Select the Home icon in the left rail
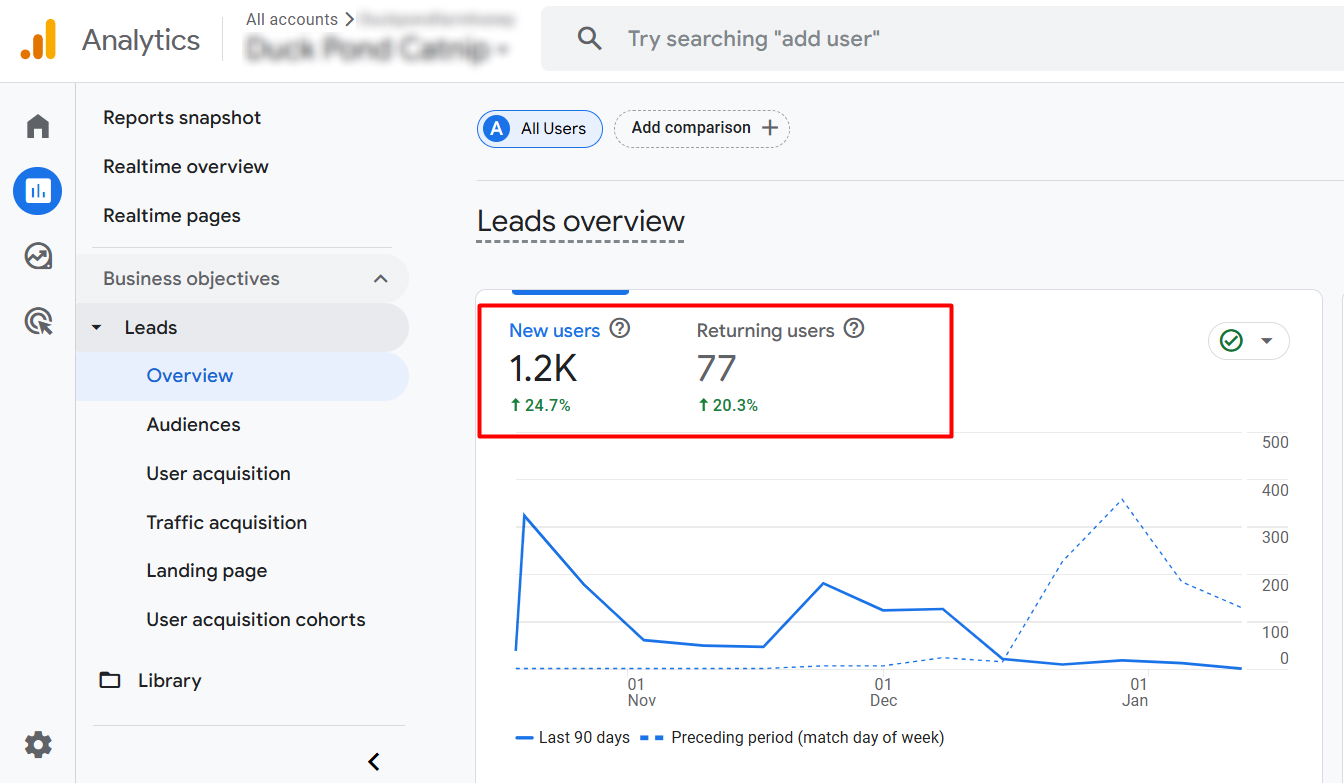 point(37,125)
